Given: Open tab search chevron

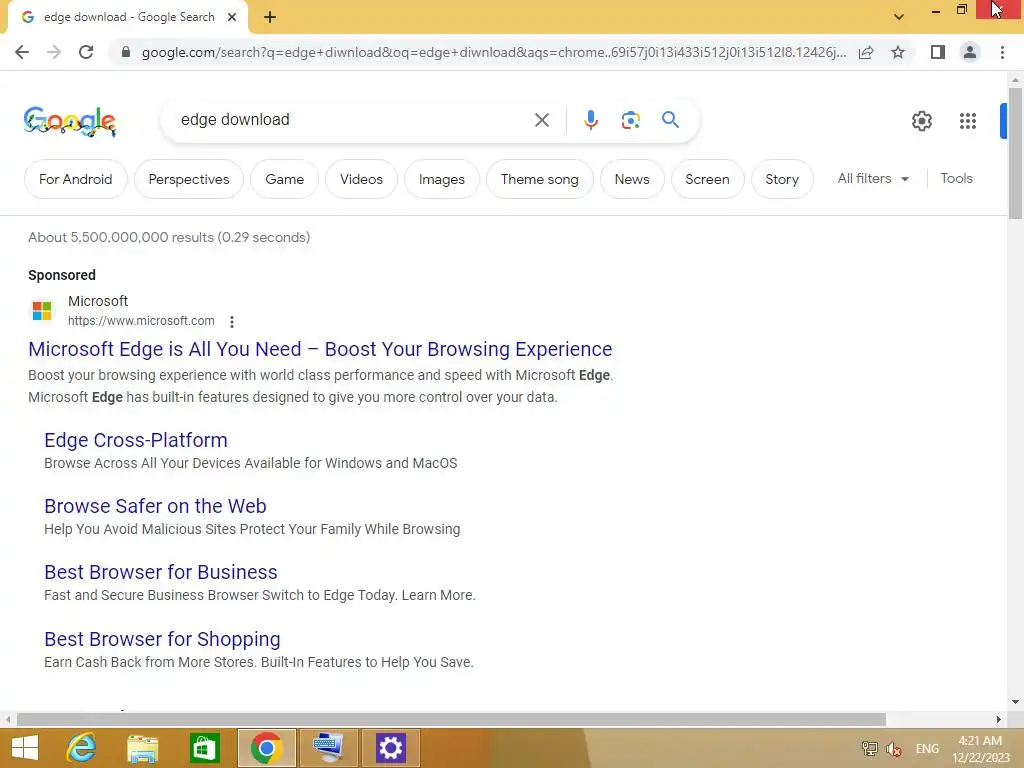Looking at the screenshot, I should (899, 17).
